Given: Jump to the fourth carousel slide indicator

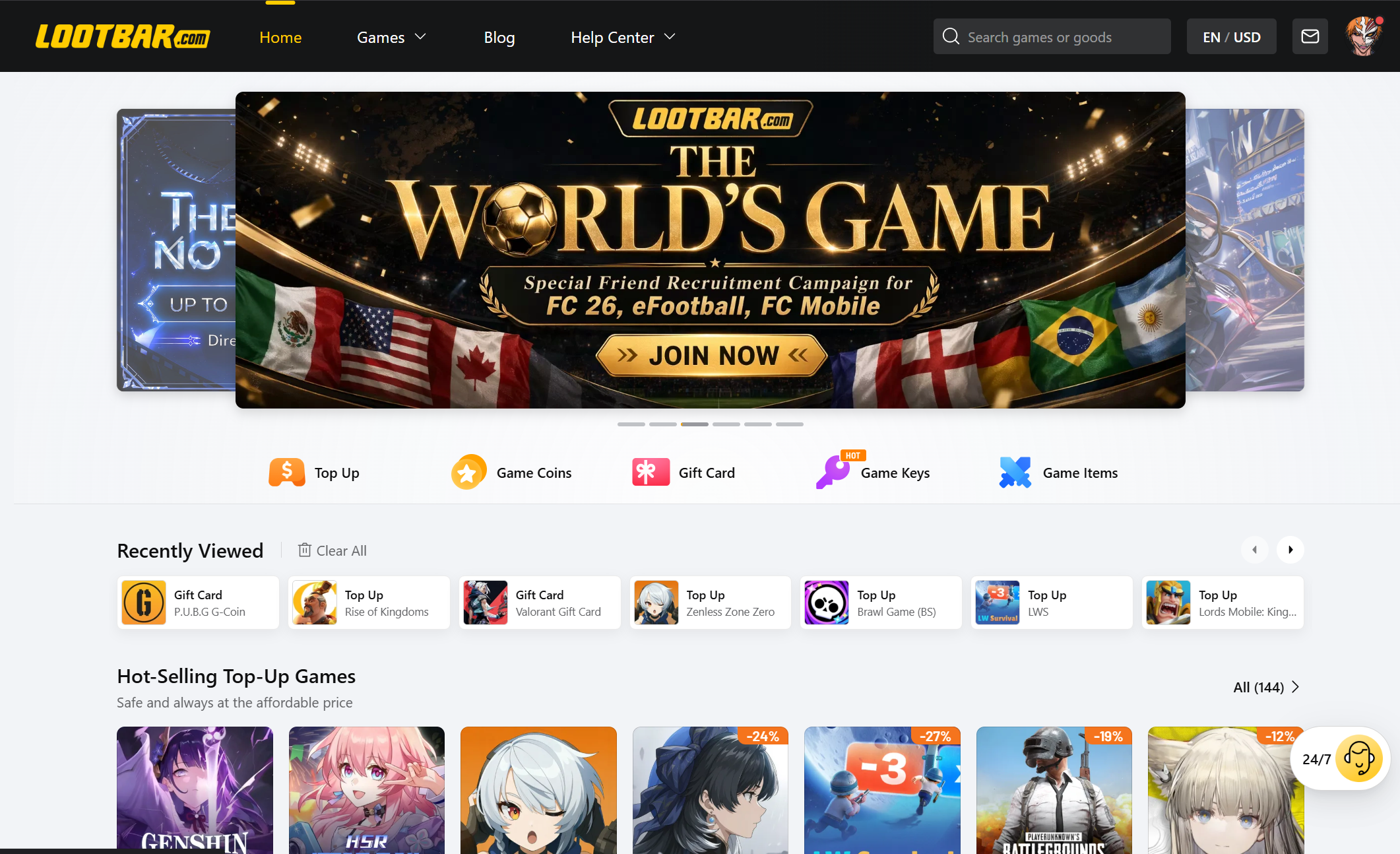Looking at the screenshot, I should [x=726, y=424].
